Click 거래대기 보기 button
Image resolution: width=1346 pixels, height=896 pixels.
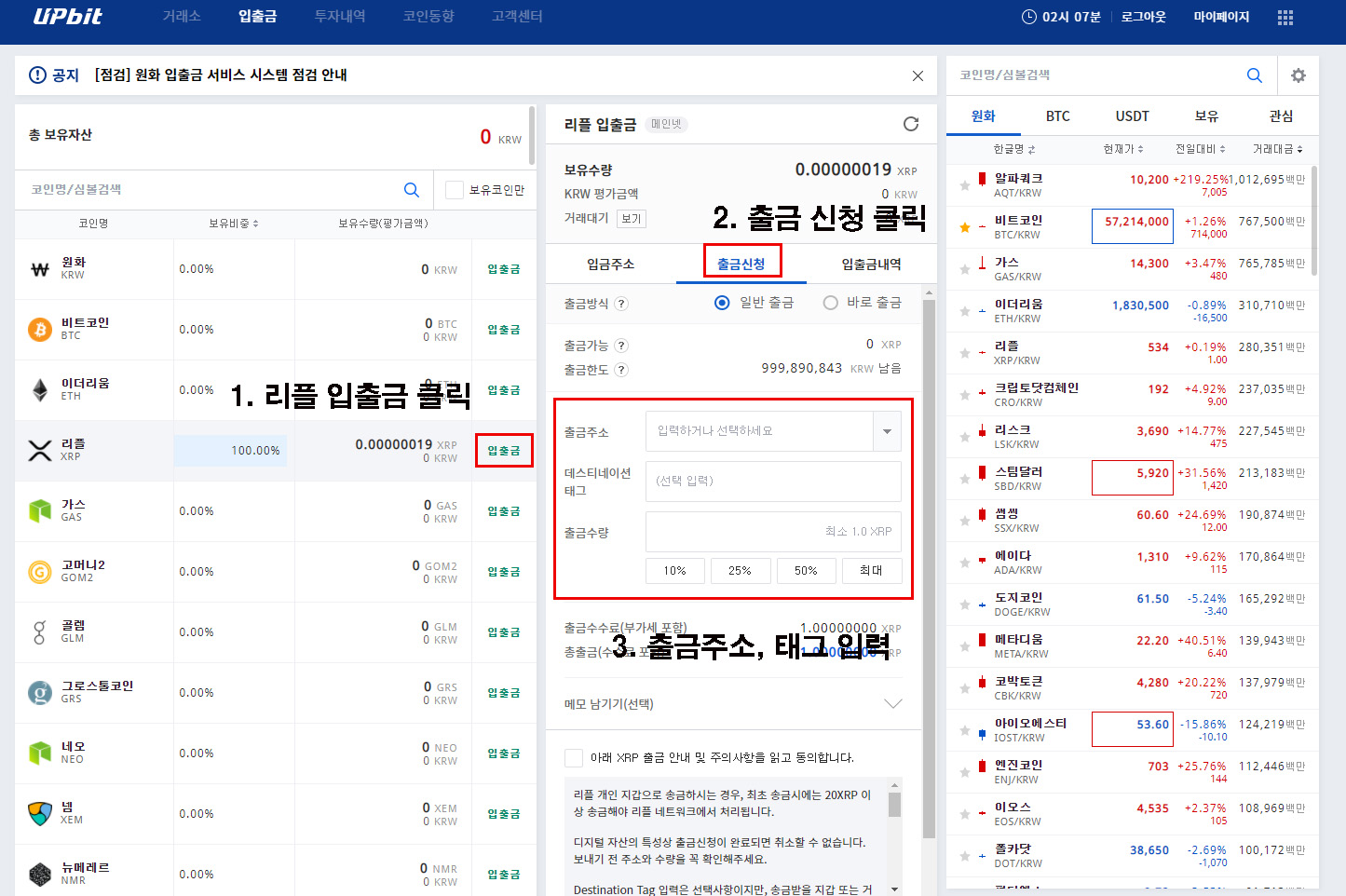click(631, 219)
